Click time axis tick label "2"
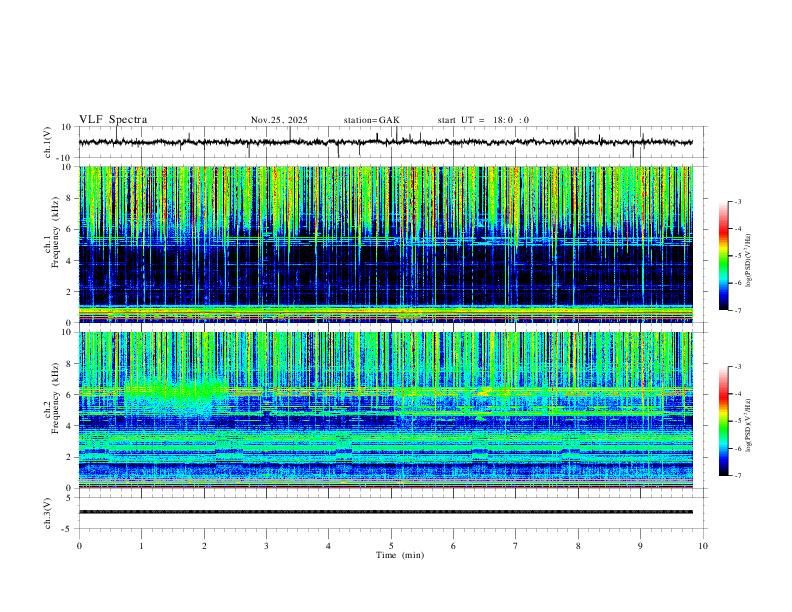 pyautogui.click(x=204, y=546)
